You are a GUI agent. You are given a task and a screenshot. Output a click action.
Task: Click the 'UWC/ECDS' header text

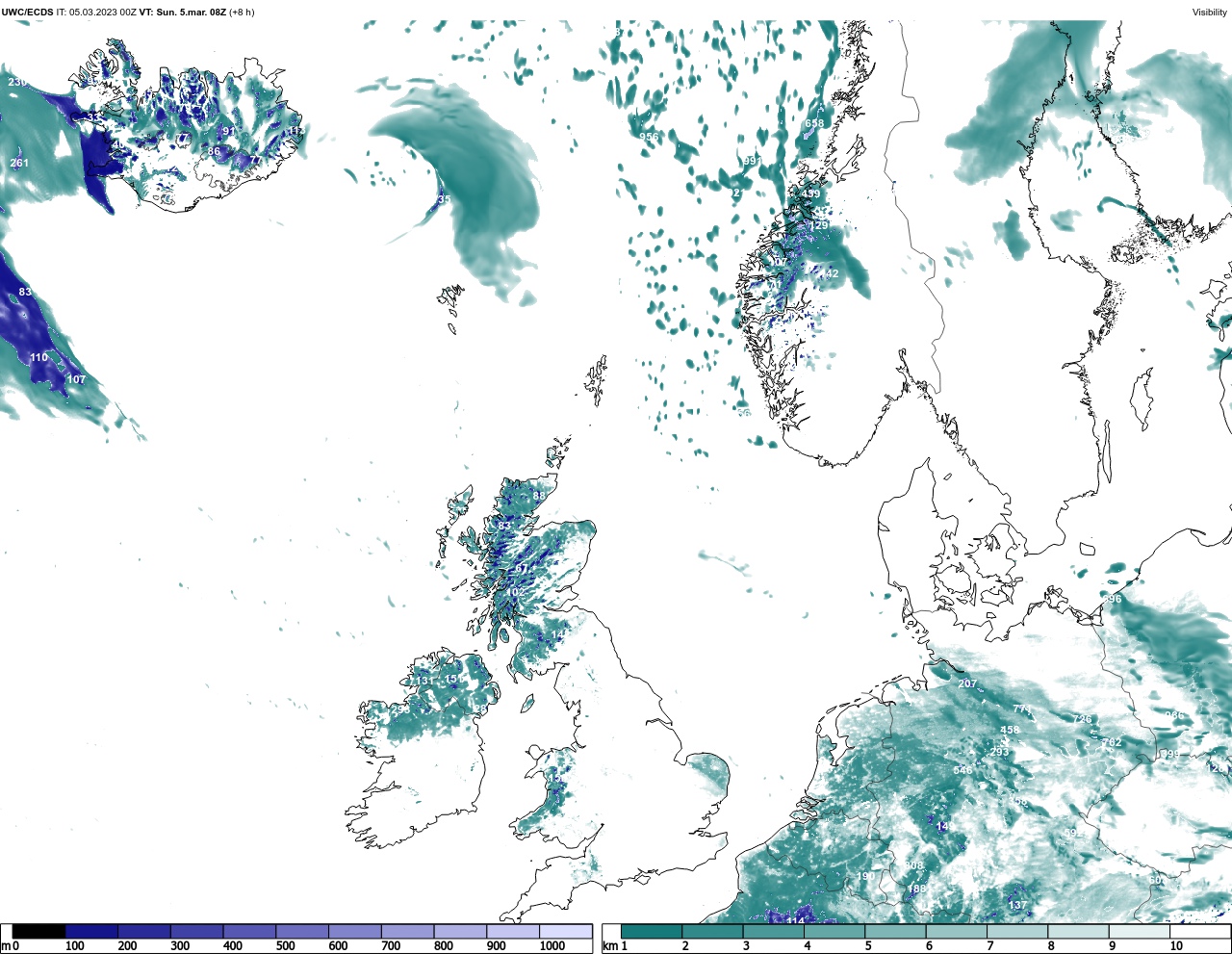27,13
